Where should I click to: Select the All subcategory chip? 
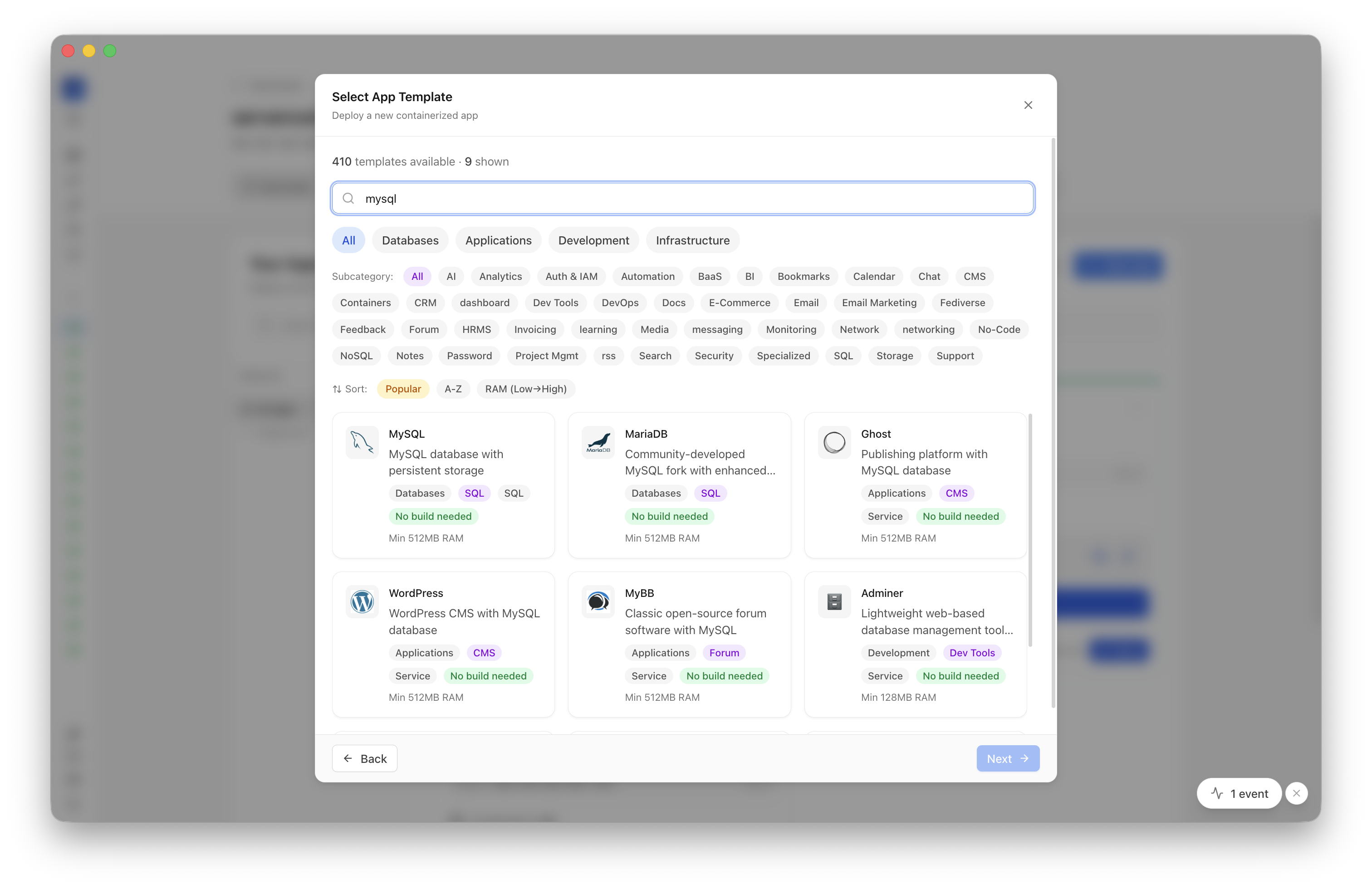[x=417, y=276]
